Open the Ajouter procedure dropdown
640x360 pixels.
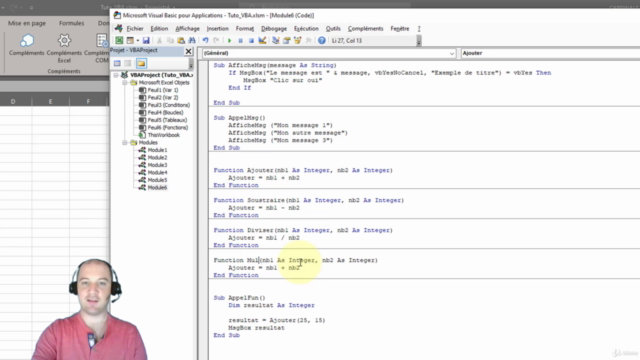550,53
